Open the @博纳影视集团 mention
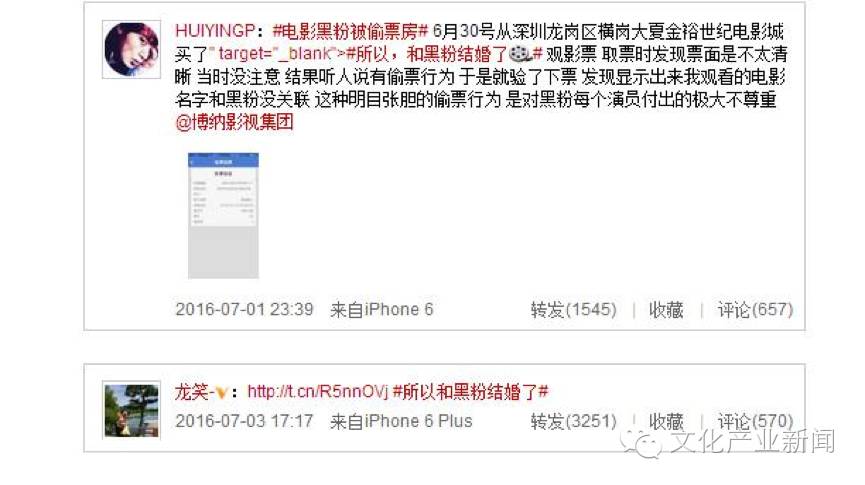Image resolution: width=865 pixels, height=485 pixels. coord(234,122)
